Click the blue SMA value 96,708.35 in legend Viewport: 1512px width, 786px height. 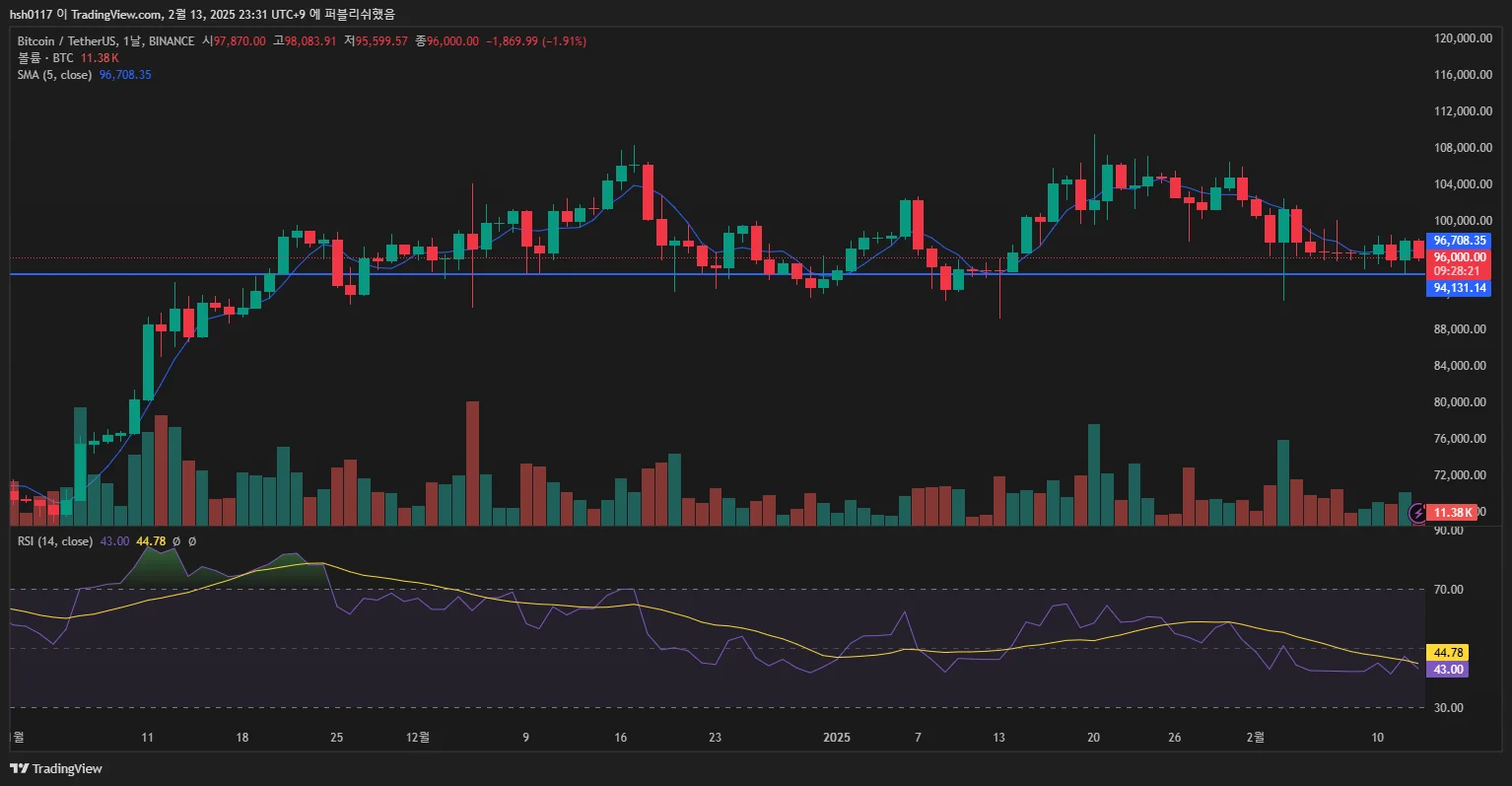pos(125,75)
